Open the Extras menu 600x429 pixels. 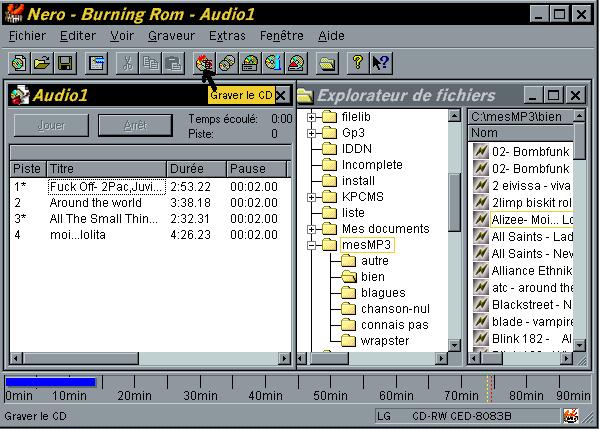[x=227, y=36]
